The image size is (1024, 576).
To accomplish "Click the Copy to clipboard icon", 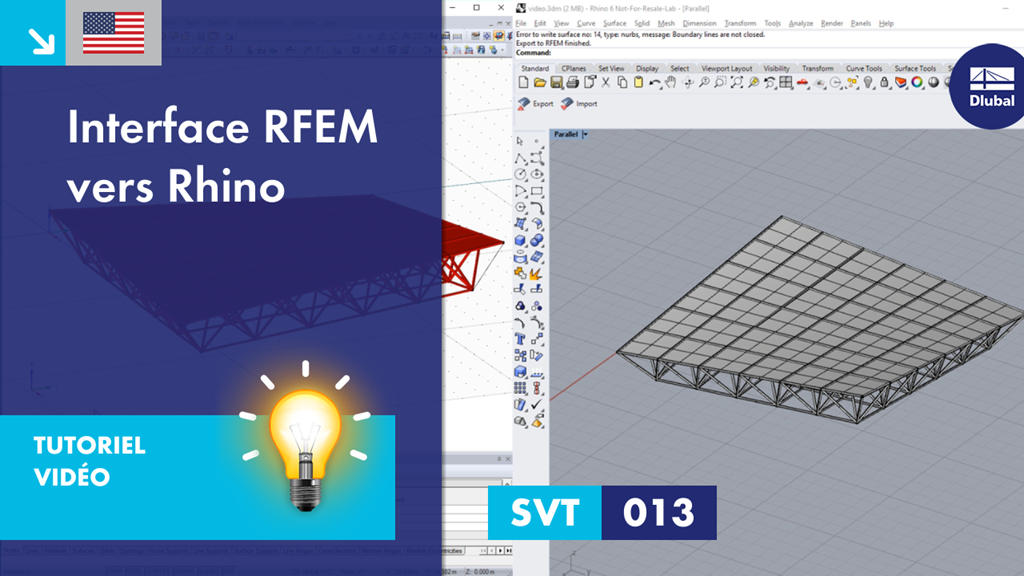I will click(622, 83).
